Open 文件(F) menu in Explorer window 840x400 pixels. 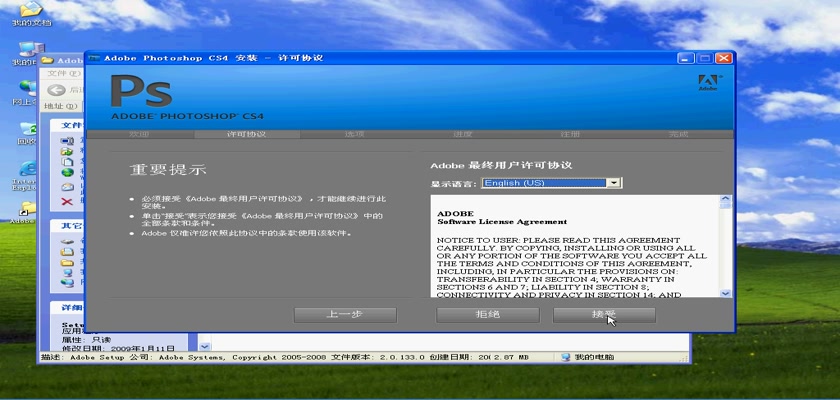tap(63, 73)
